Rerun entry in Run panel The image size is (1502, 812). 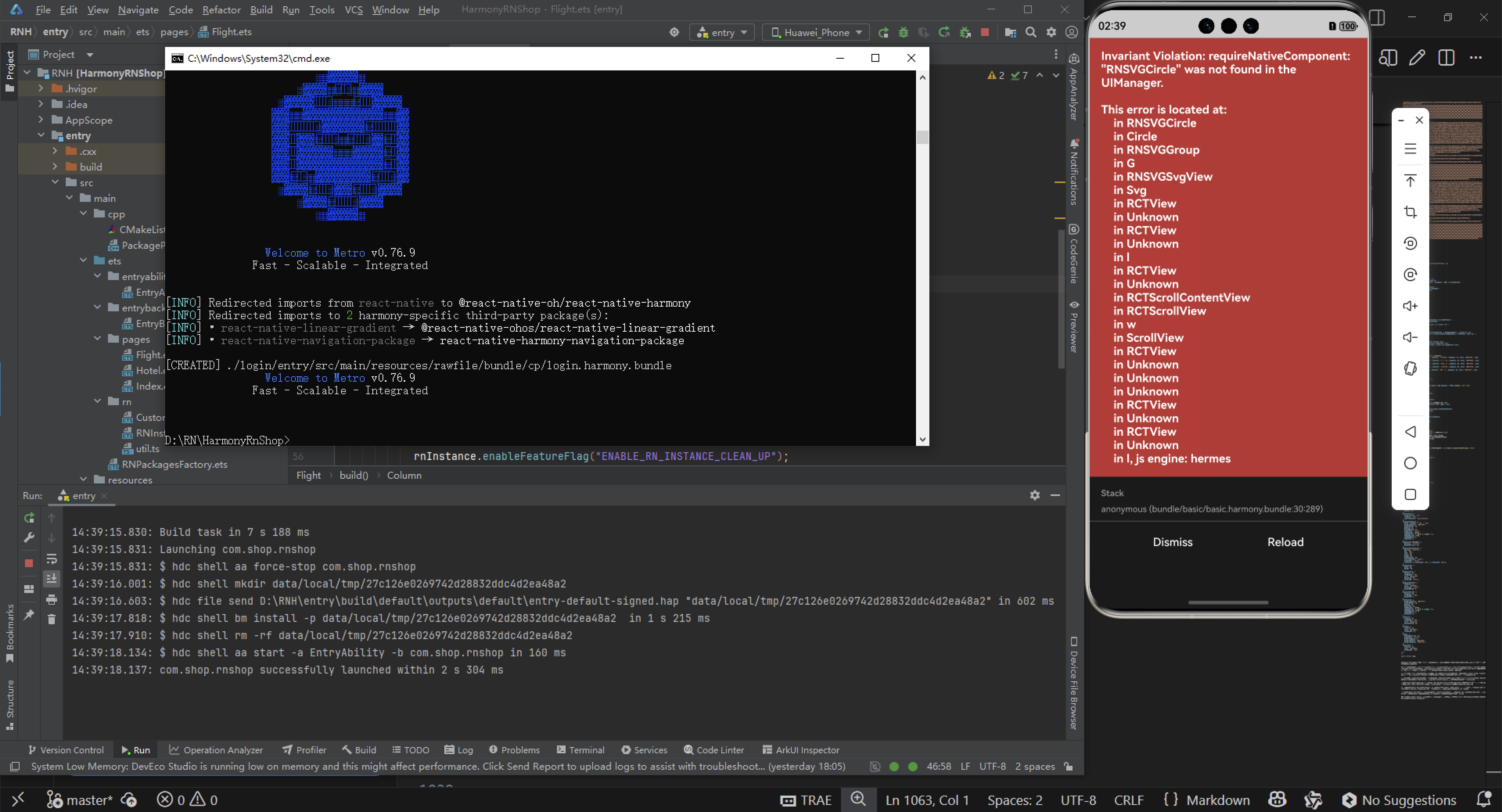(29, 517)
